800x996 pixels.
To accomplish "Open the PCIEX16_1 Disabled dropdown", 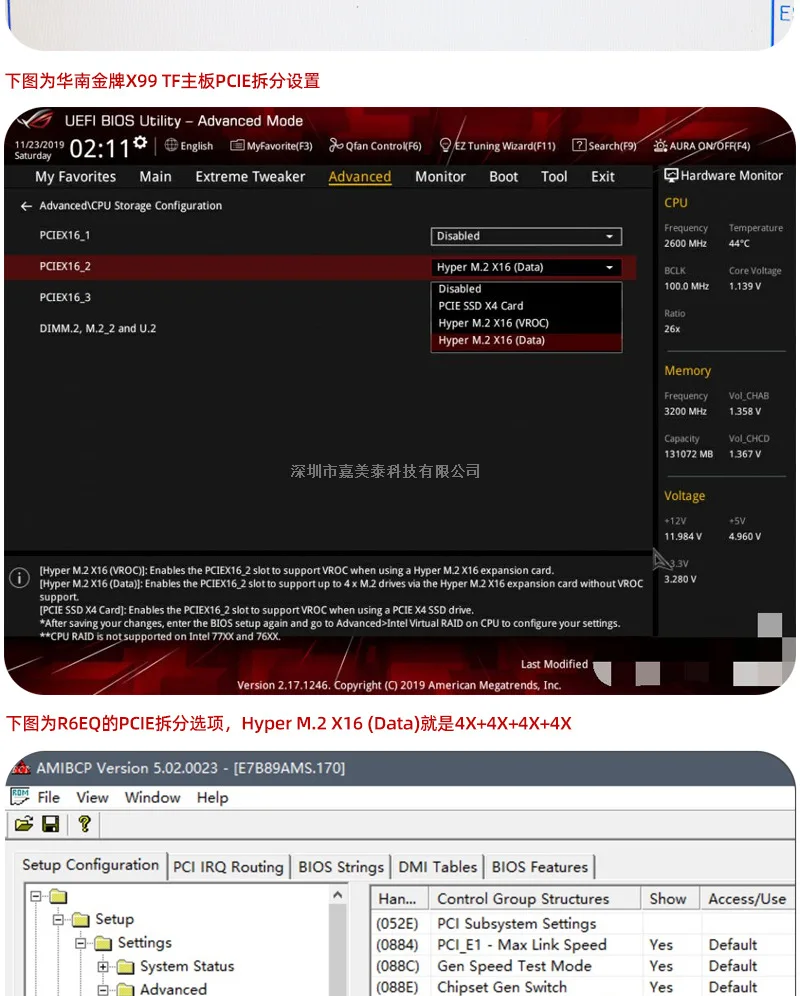I will (526, 237).
